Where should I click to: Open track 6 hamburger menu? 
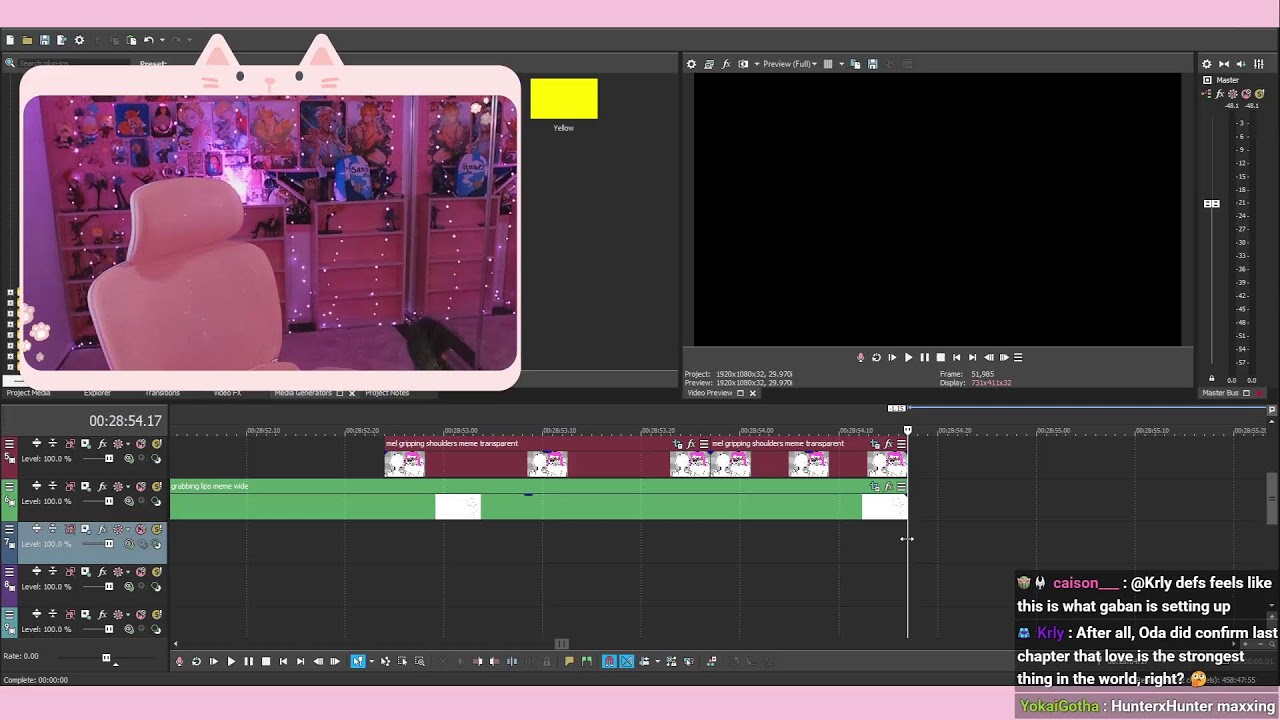pos(9,487)
